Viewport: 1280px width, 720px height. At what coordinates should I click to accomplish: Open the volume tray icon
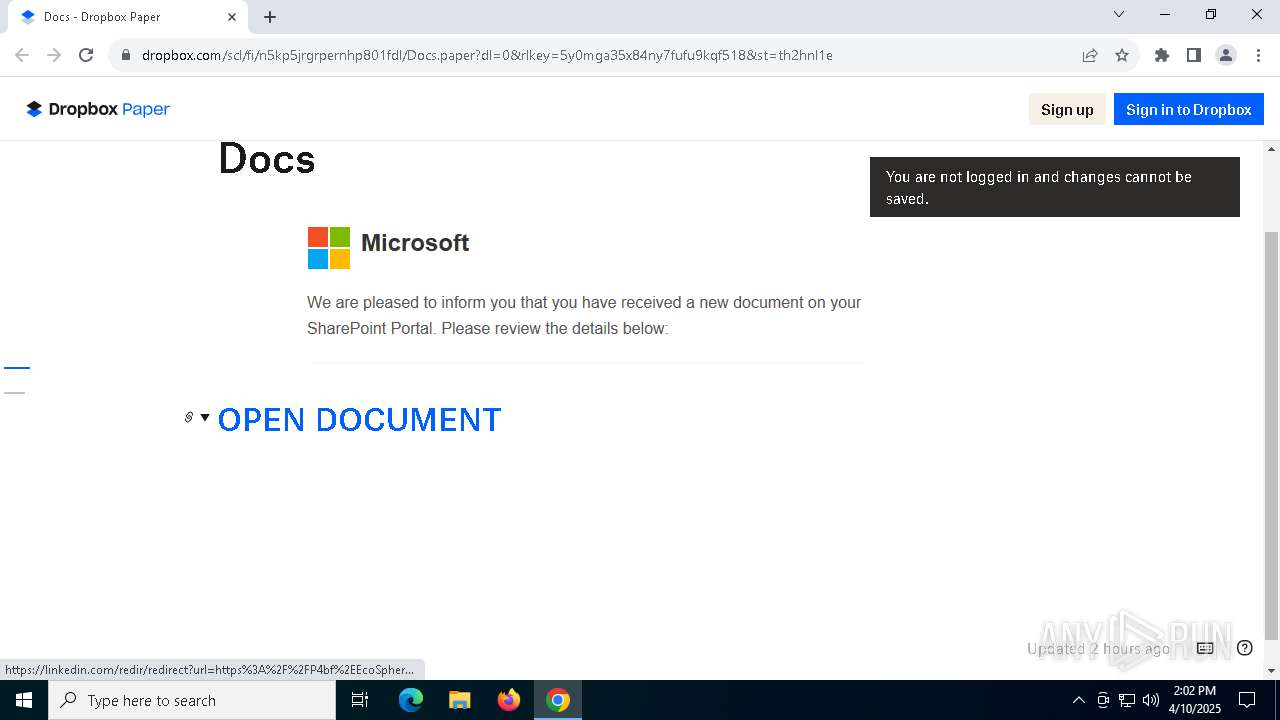pyautogui.click(x=1151, y=700)
